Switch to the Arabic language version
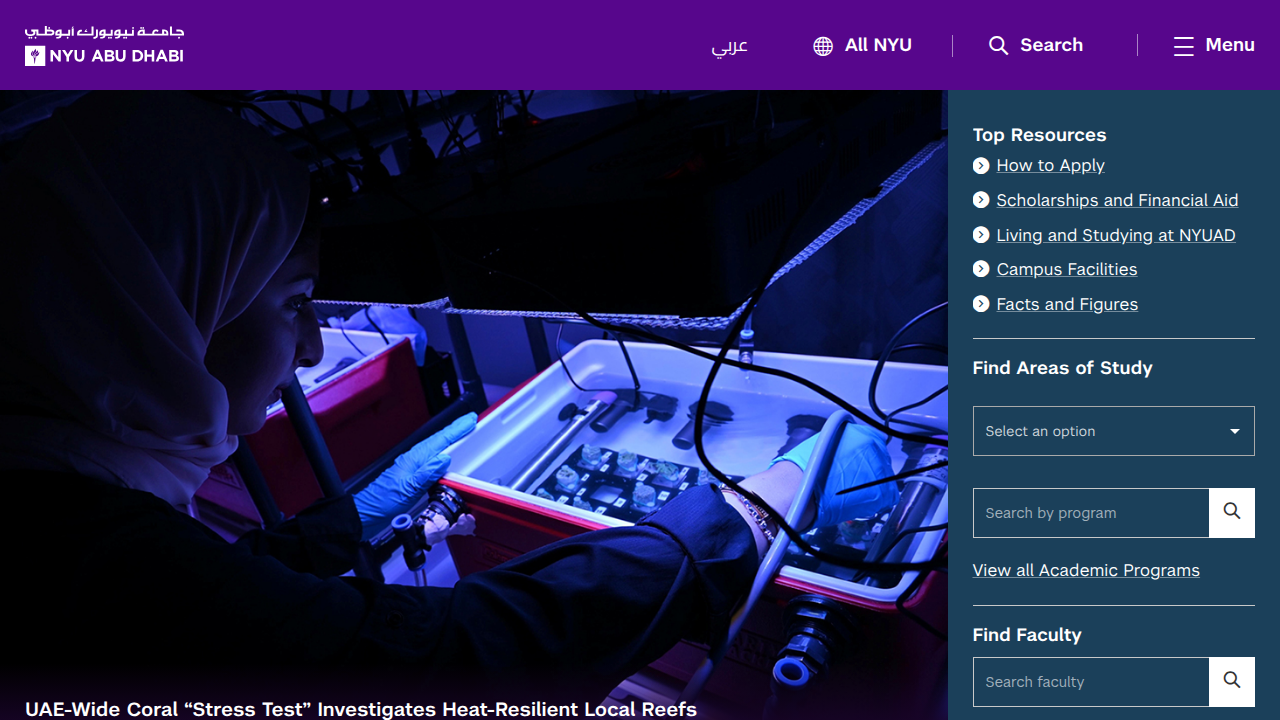Screen dimensions: 1280x720 click(730, 46)
